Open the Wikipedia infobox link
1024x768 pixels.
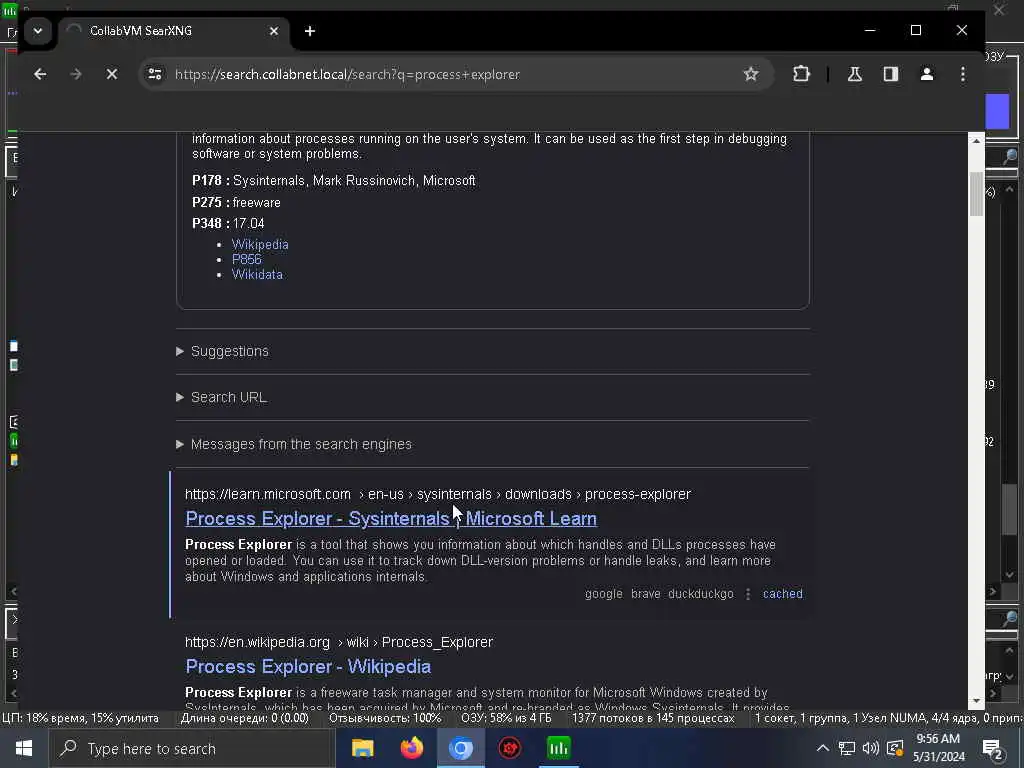coord(260,244)
